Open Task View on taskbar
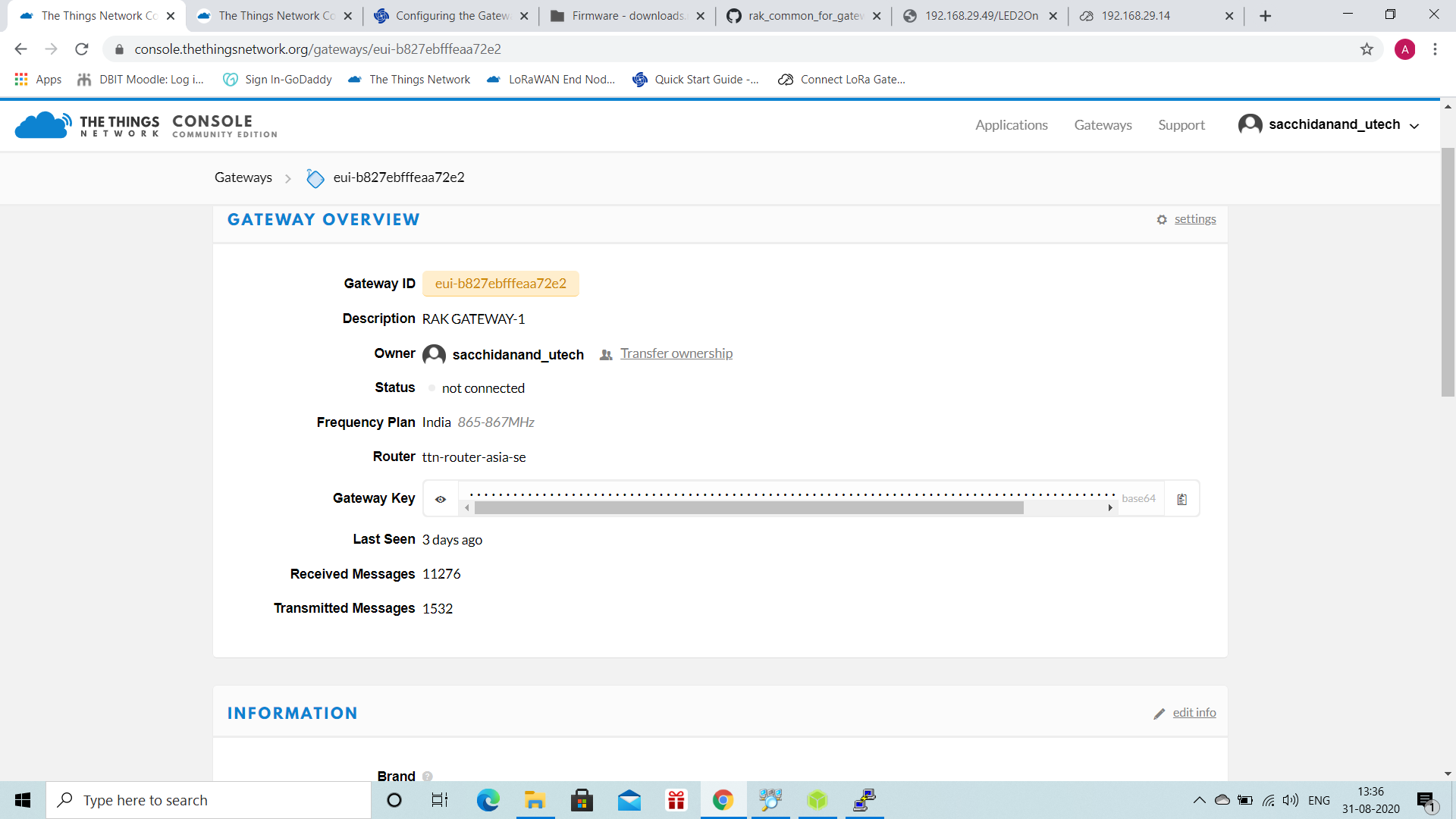This screenshot has width=1456, height=819. click(440, 800)
